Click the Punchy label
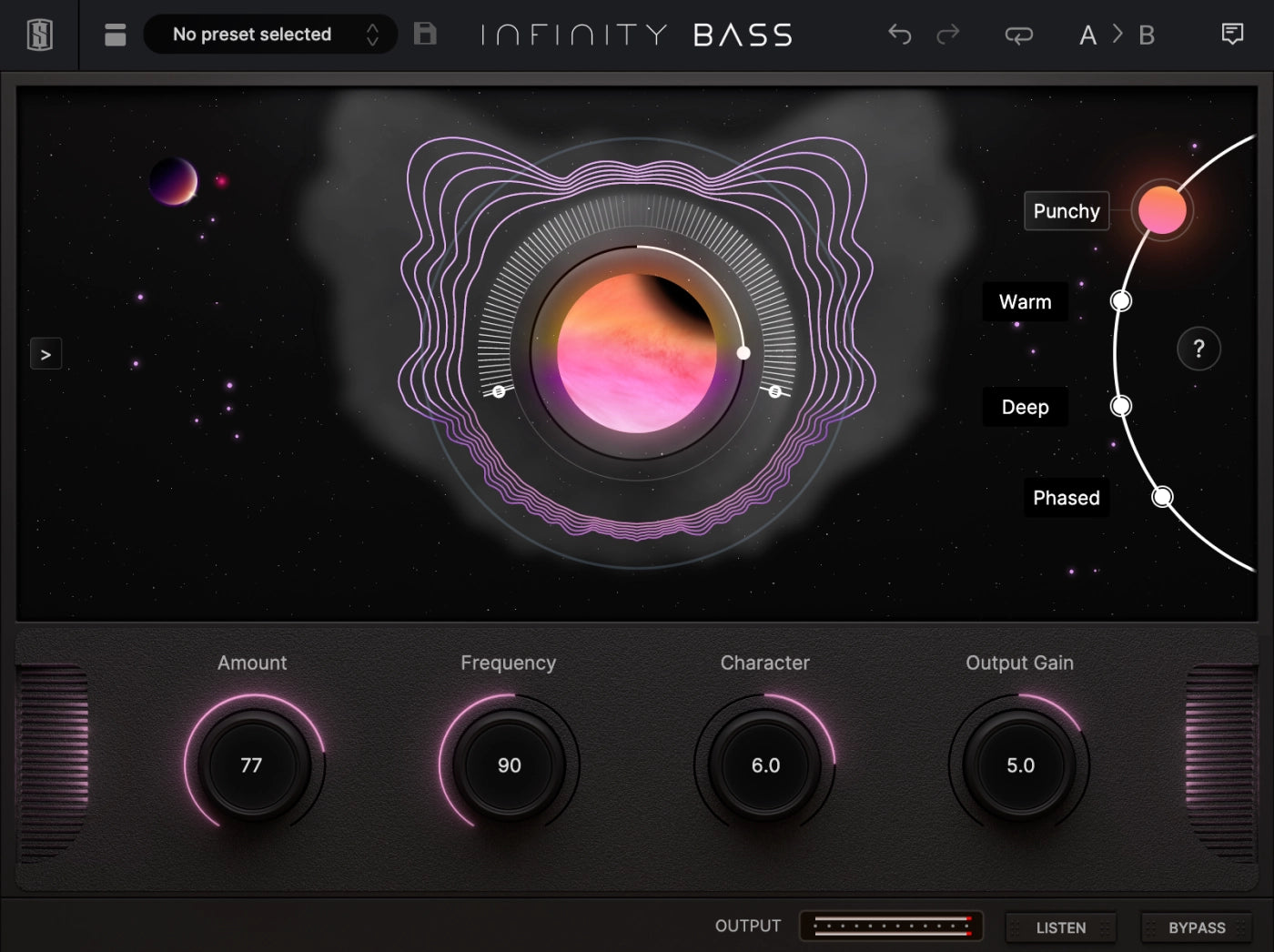Viewport: 1274px width, 952px height. (x=1066, y=211)
